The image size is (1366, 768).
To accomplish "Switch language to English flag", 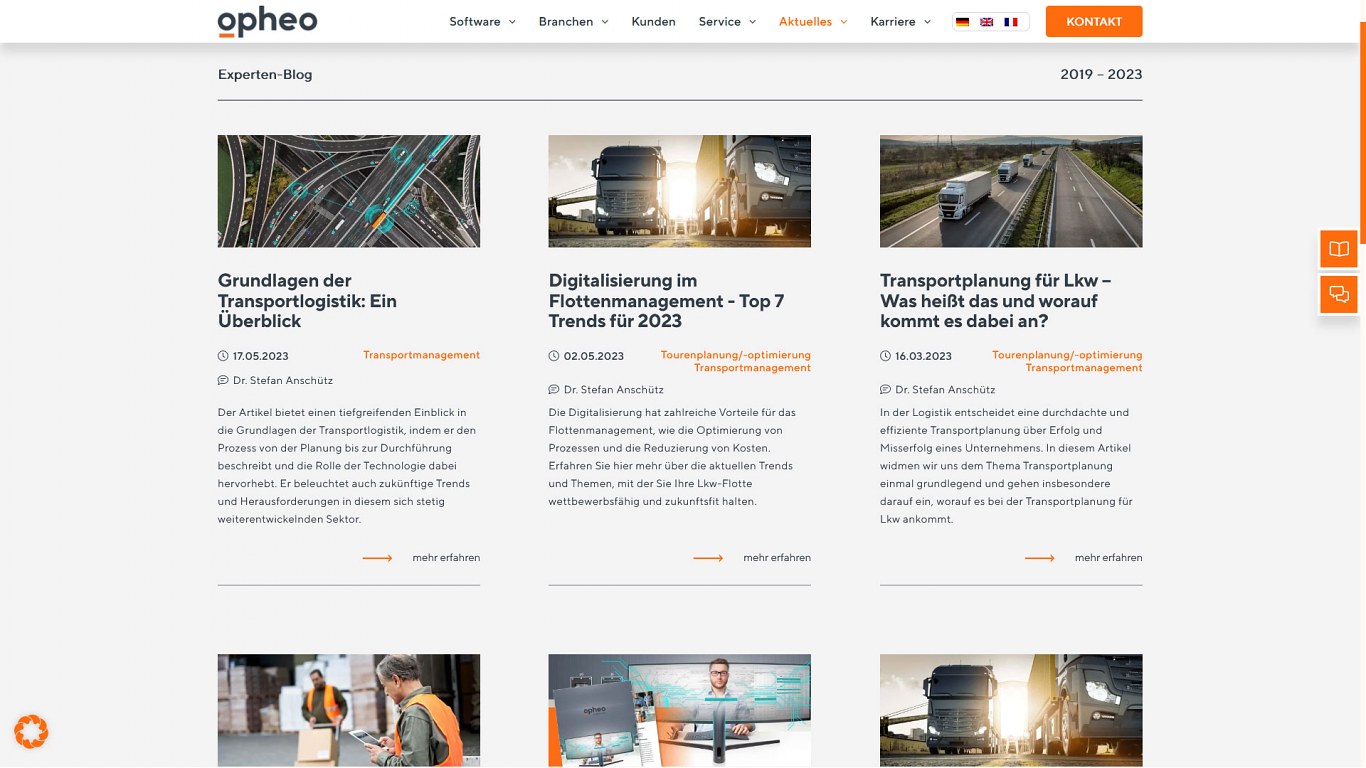I will [986, 22].
